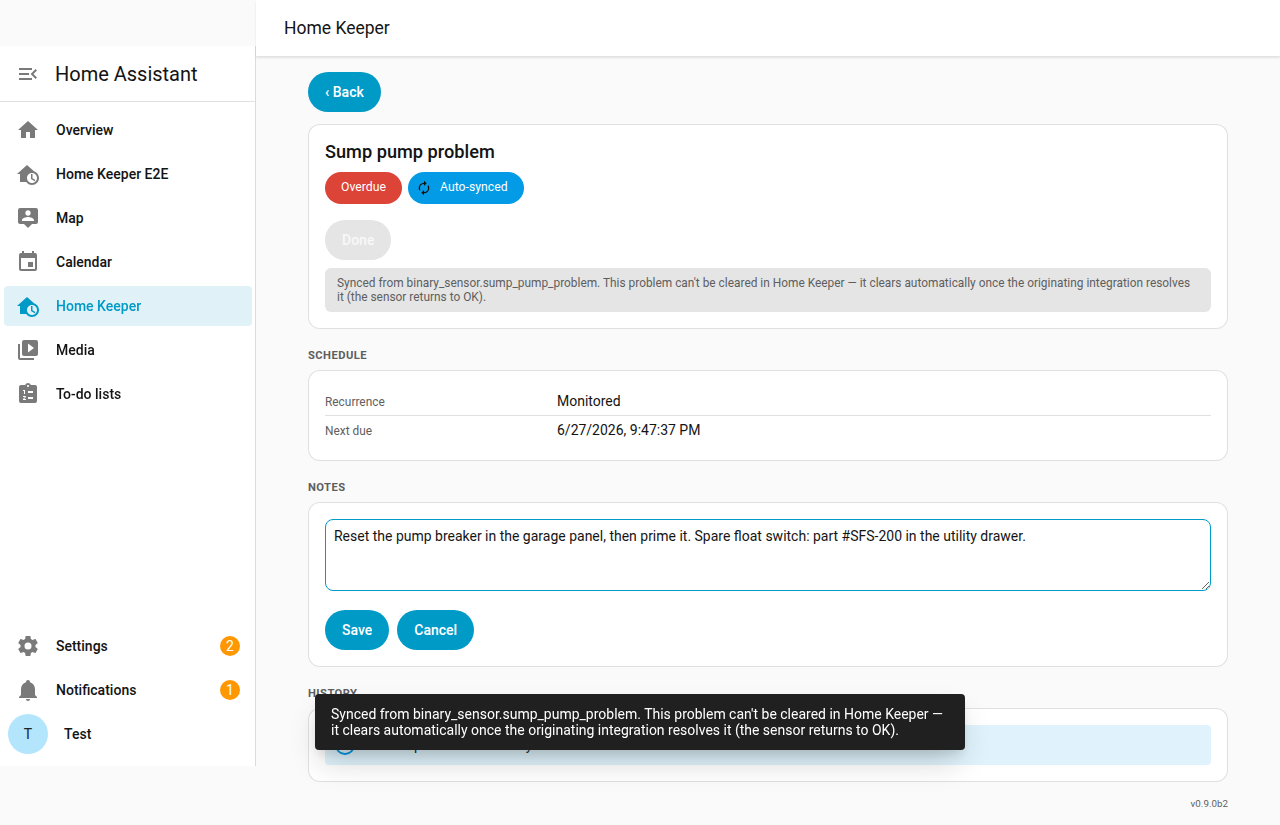Viewport: 1280px width, 825px height.
Task: Collapse the sidebar with the menu icon
Action: (28, 74)
